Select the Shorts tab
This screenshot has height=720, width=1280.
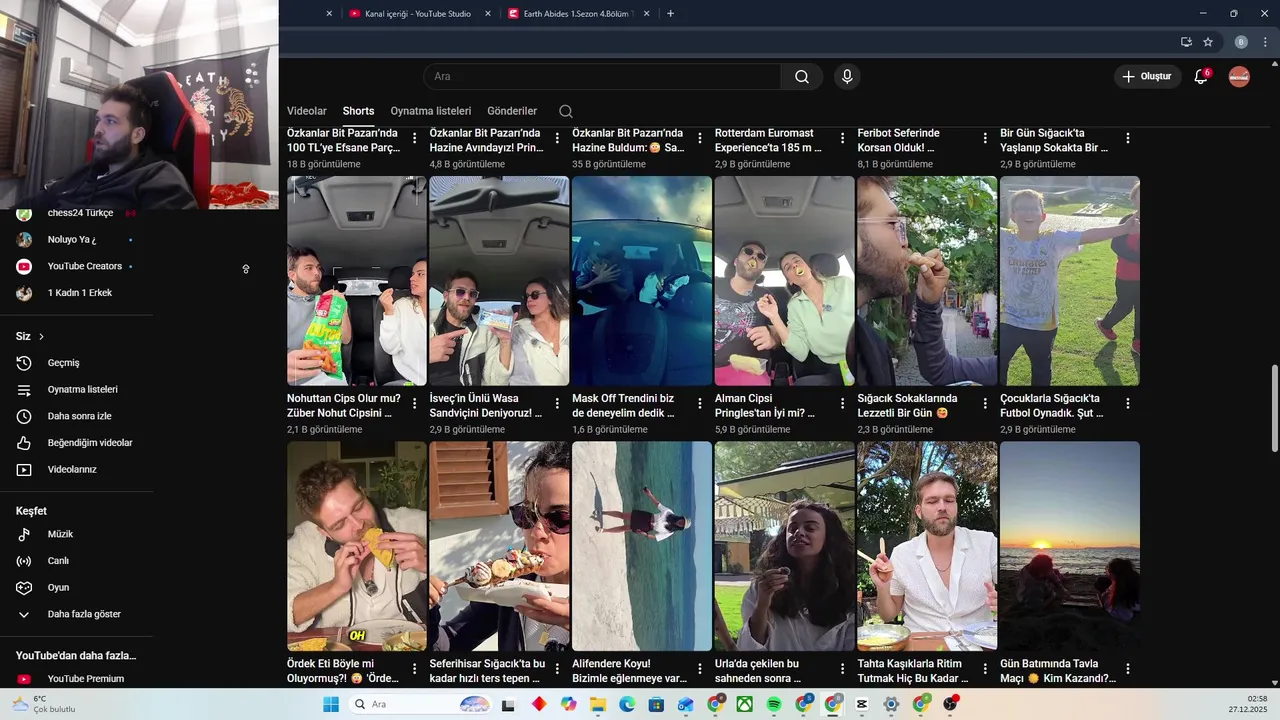tap(358, 111)
